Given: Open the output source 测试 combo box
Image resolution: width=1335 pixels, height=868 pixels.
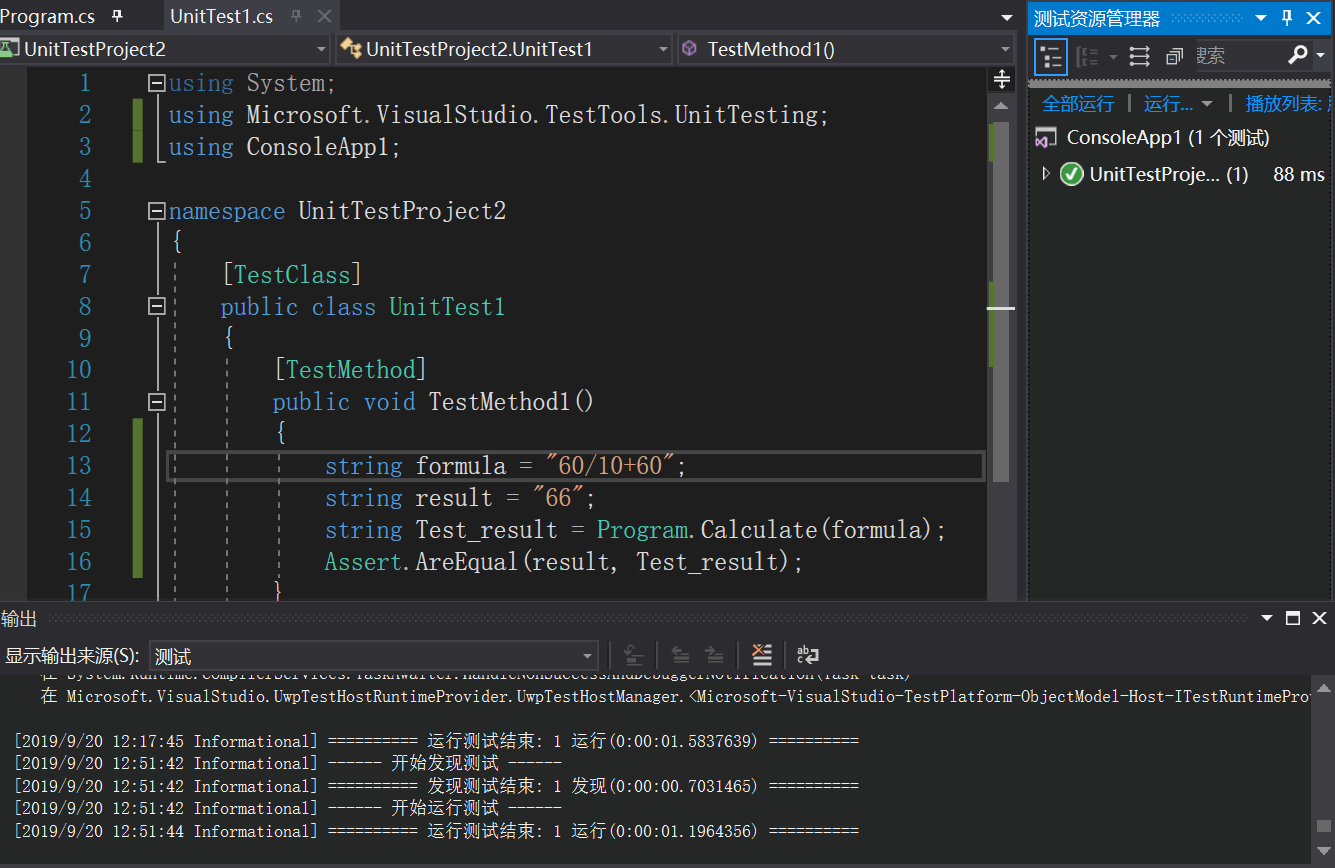Looking at the screenshot, I should [x=374, y=656].
